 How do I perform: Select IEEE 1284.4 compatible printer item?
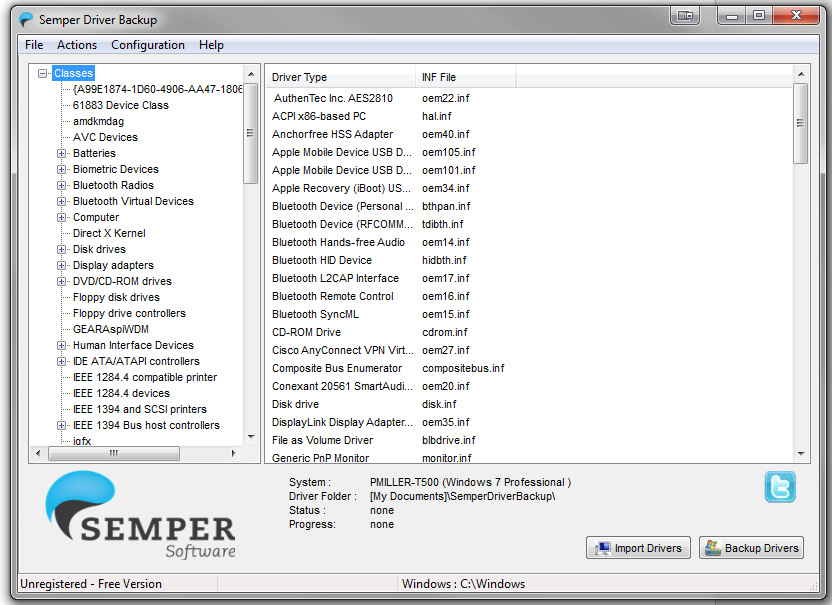click(x=145, y=377)
